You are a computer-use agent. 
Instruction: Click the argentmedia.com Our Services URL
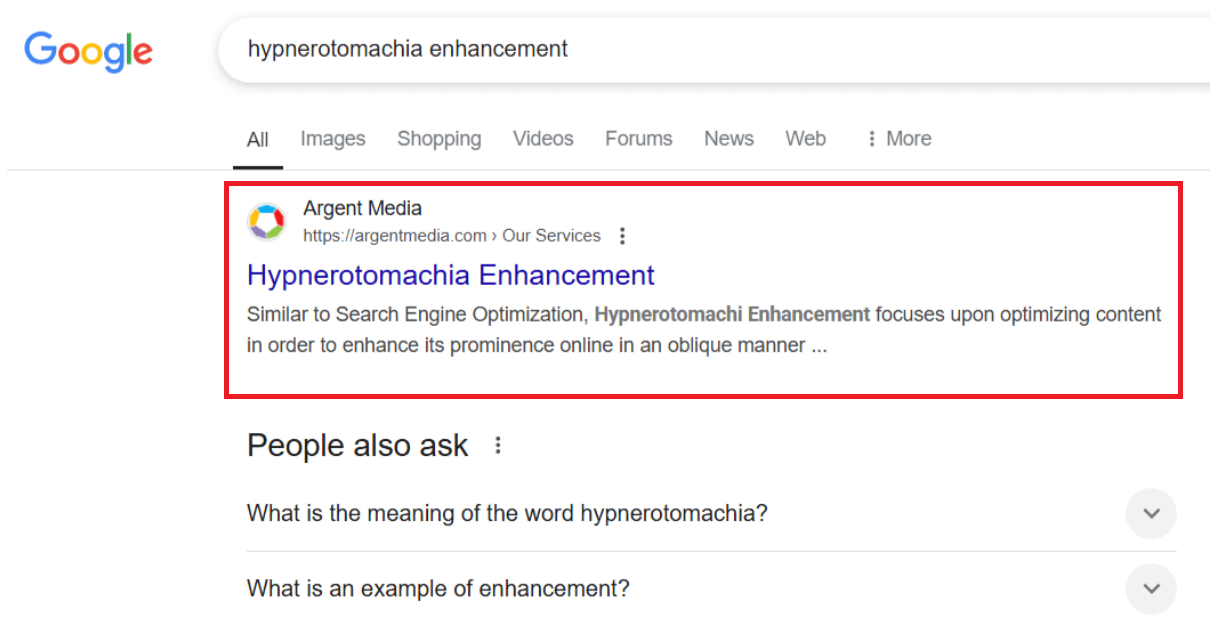452,236
